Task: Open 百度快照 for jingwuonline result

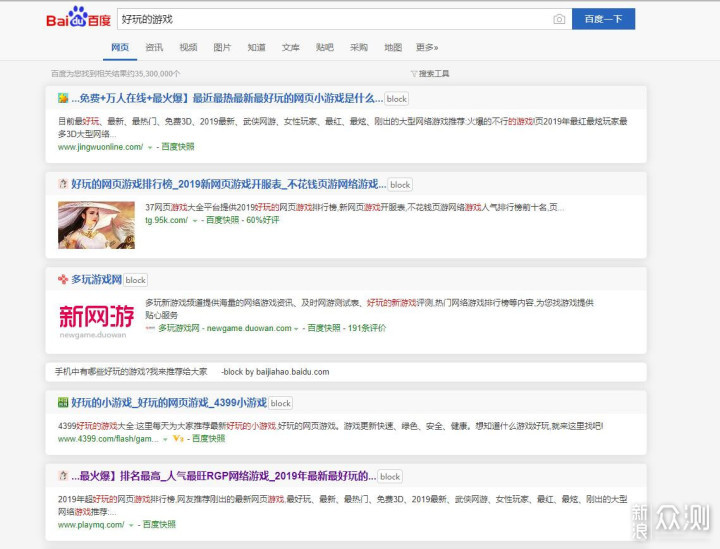Action: pyautogui.click(x=178, y=147)
